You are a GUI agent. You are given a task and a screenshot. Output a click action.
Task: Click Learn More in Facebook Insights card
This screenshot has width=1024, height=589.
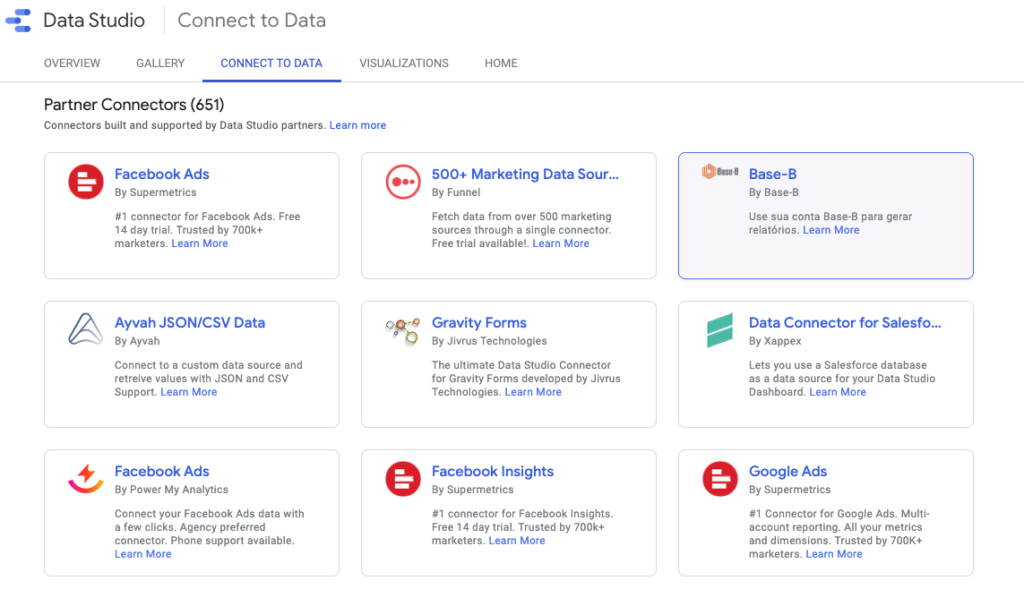click(x=517, y=541)
